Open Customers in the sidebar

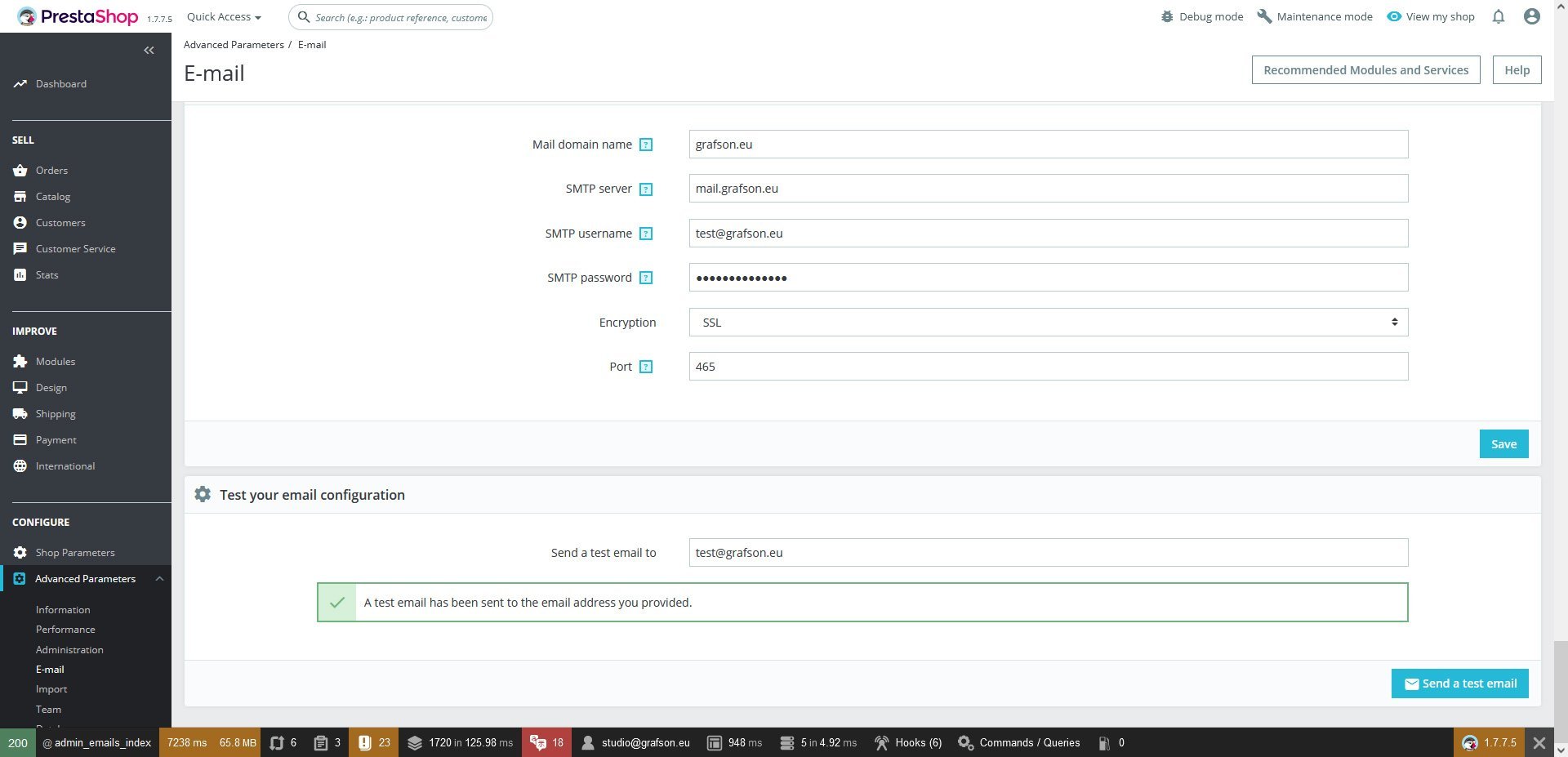(60, 223)
